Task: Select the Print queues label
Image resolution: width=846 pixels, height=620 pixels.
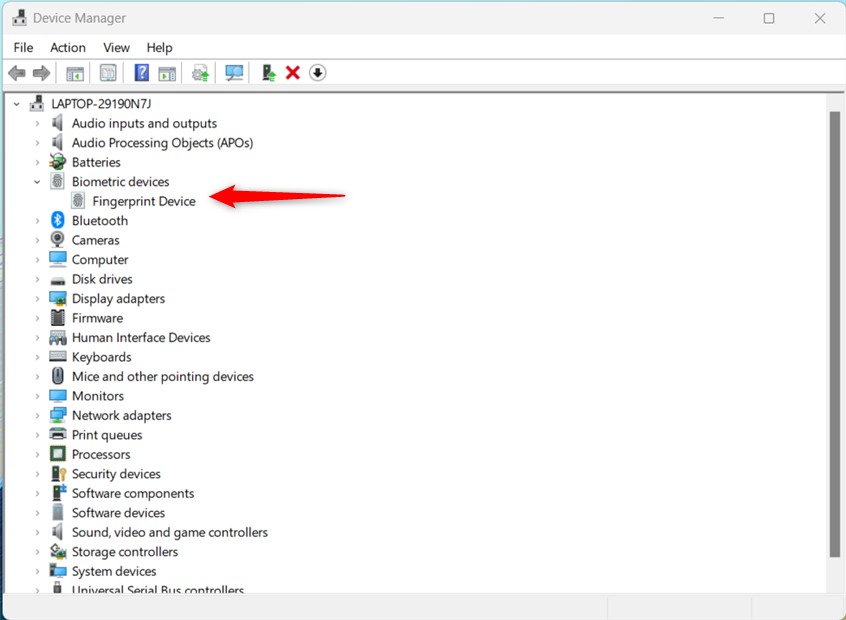Action: [107, 435]
